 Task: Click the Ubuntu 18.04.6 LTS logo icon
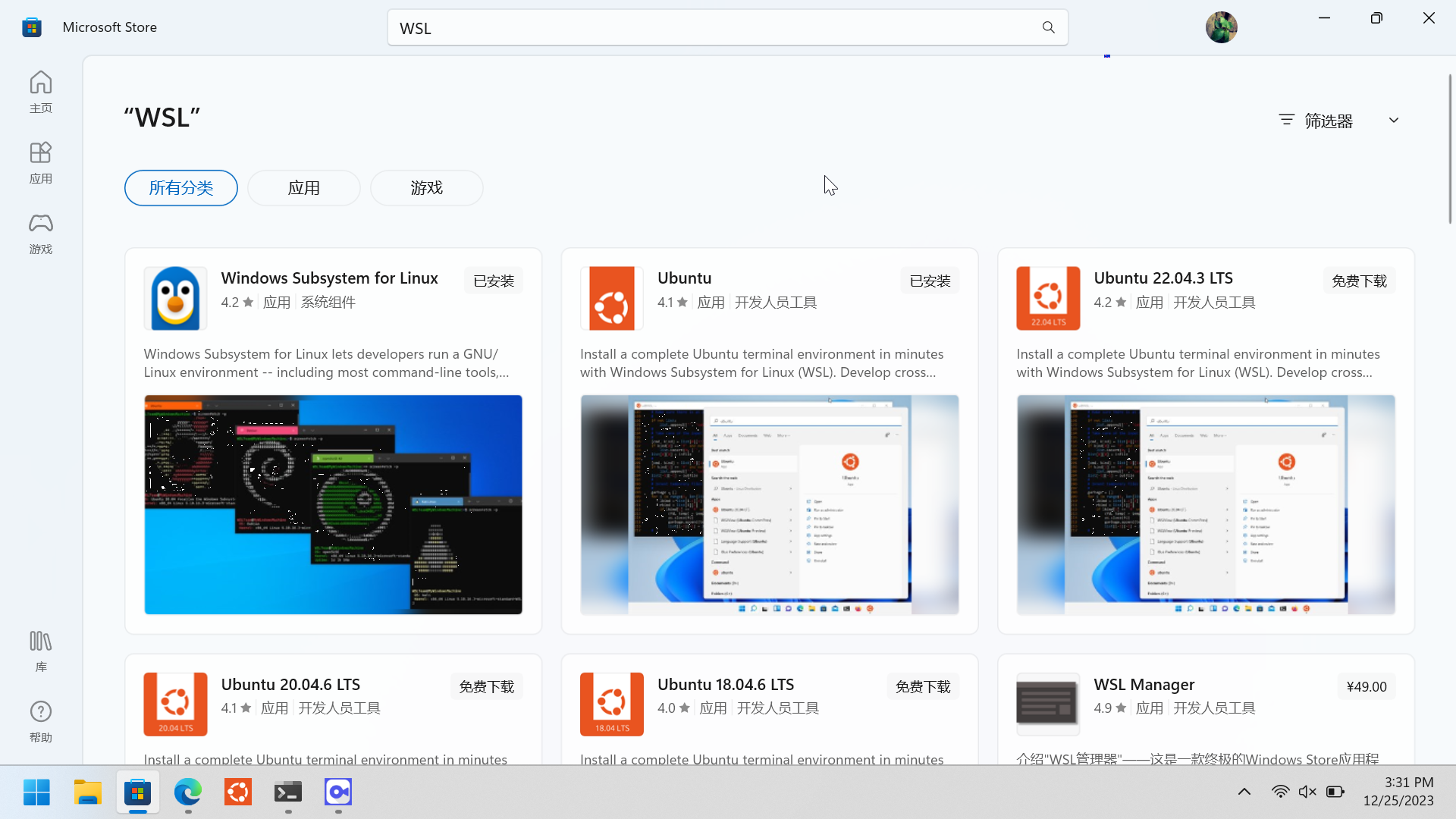(x=612, y=704)
